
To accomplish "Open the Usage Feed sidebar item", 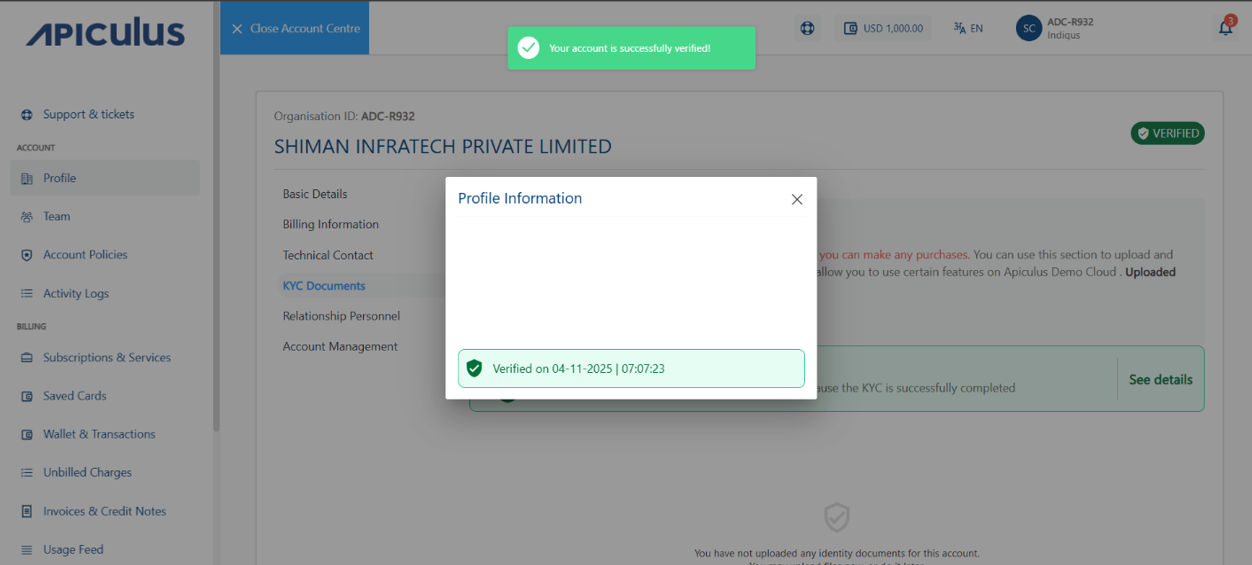I will (x=72, y=549).
